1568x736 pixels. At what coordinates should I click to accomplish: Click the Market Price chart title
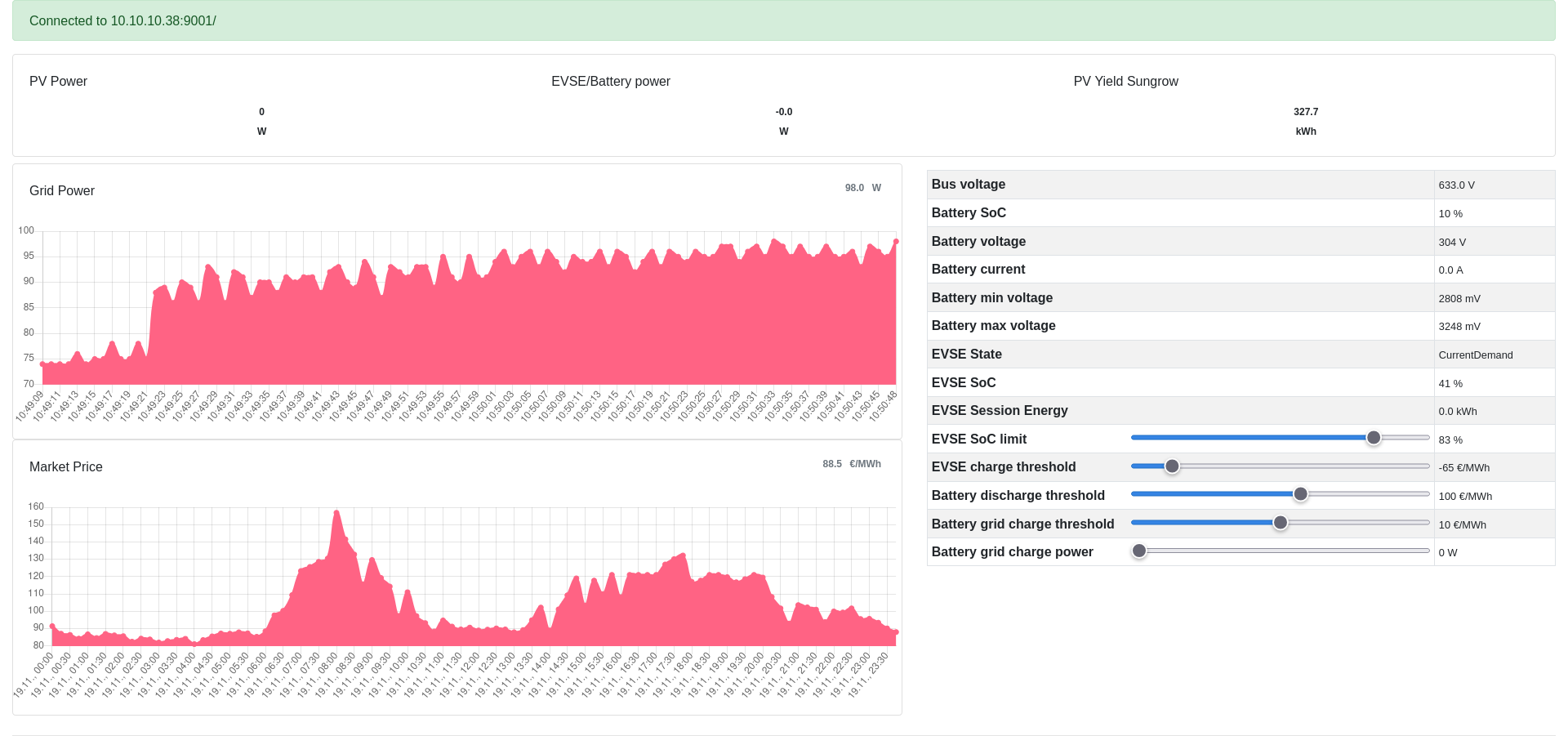click(66, 466)
